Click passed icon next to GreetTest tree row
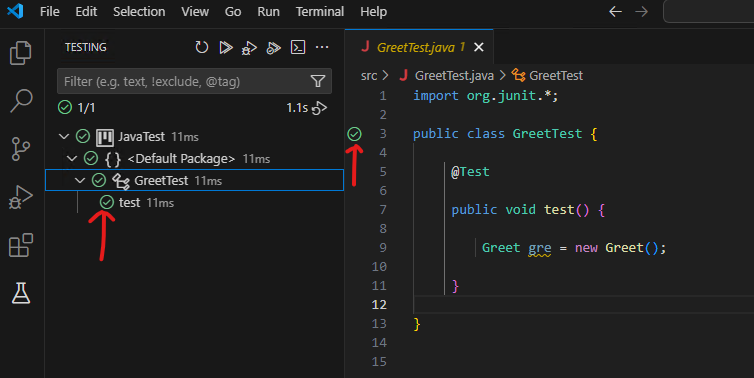Viewport: 754px width, 378px height. pyautogui.click(x=99, y=180)
